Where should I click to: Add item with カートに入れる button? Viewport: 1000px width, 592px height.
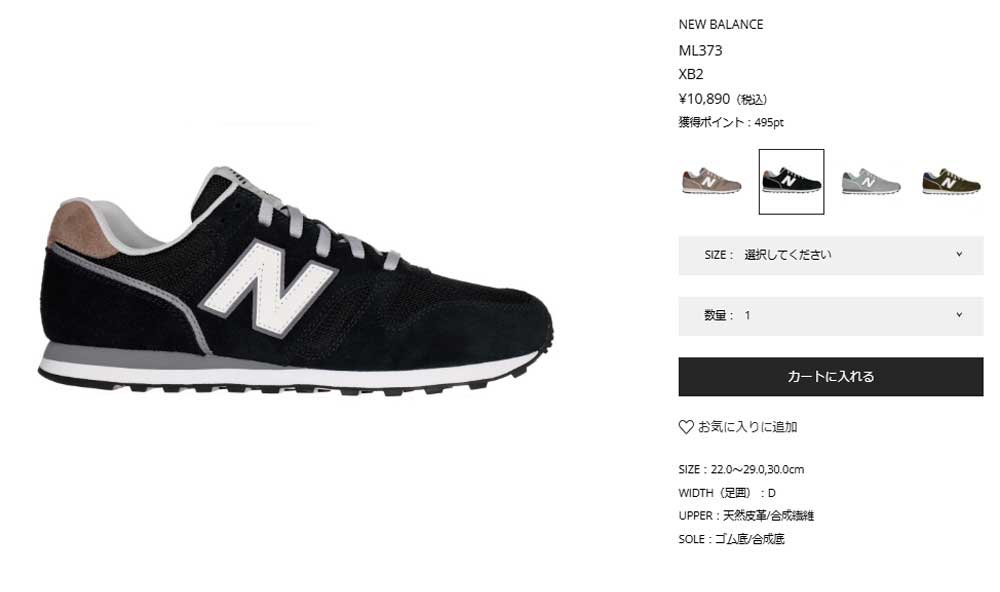(830, 376)
